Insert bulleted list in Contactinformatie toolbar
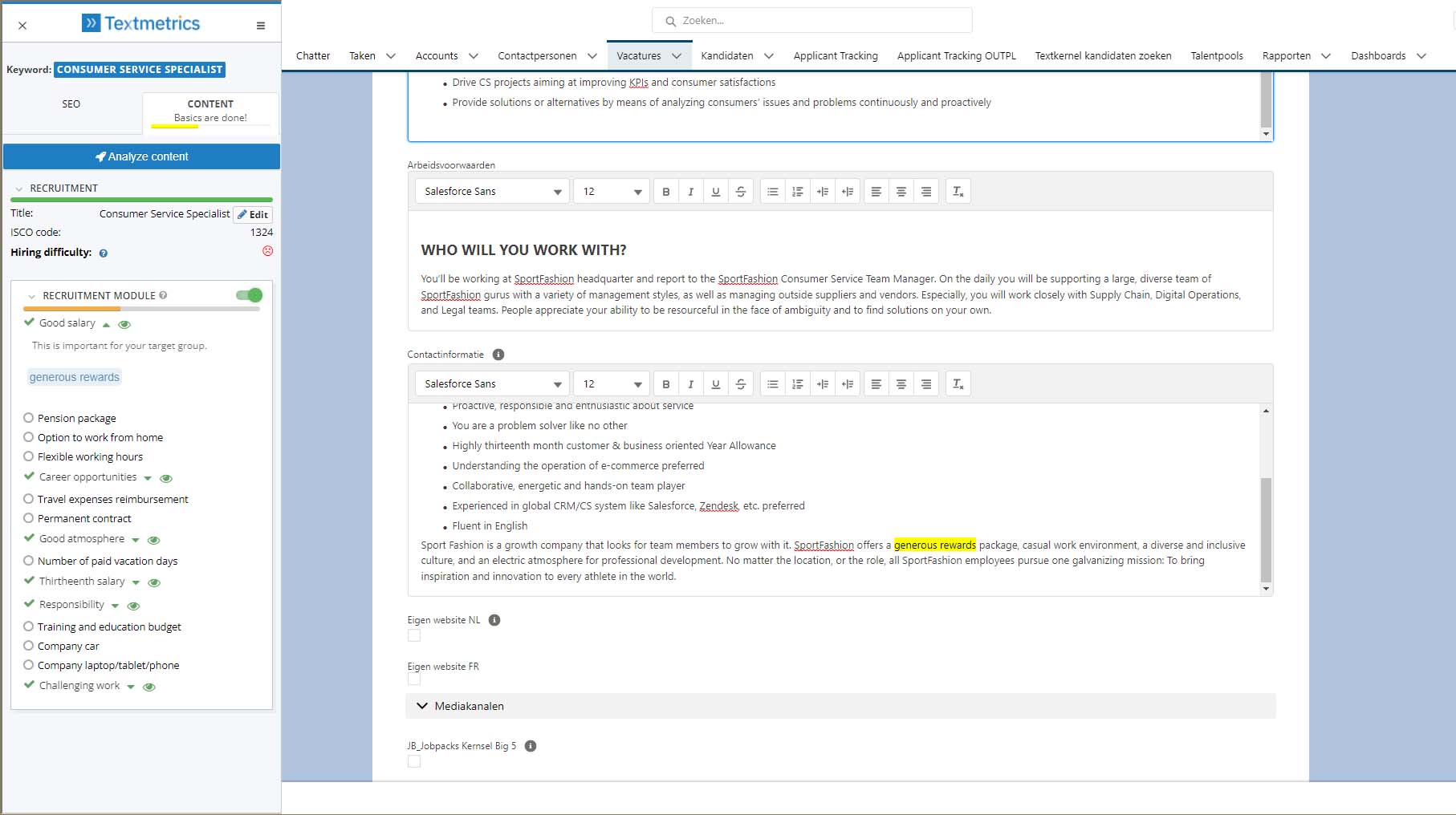Viewport: 1456px width, 815px height. coord(772,383)
